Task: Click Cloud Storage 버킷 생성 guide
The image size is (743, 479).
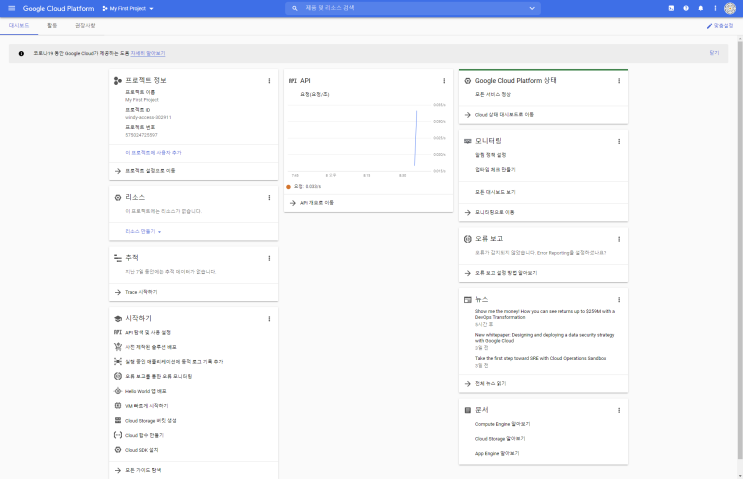Action: 151,421
